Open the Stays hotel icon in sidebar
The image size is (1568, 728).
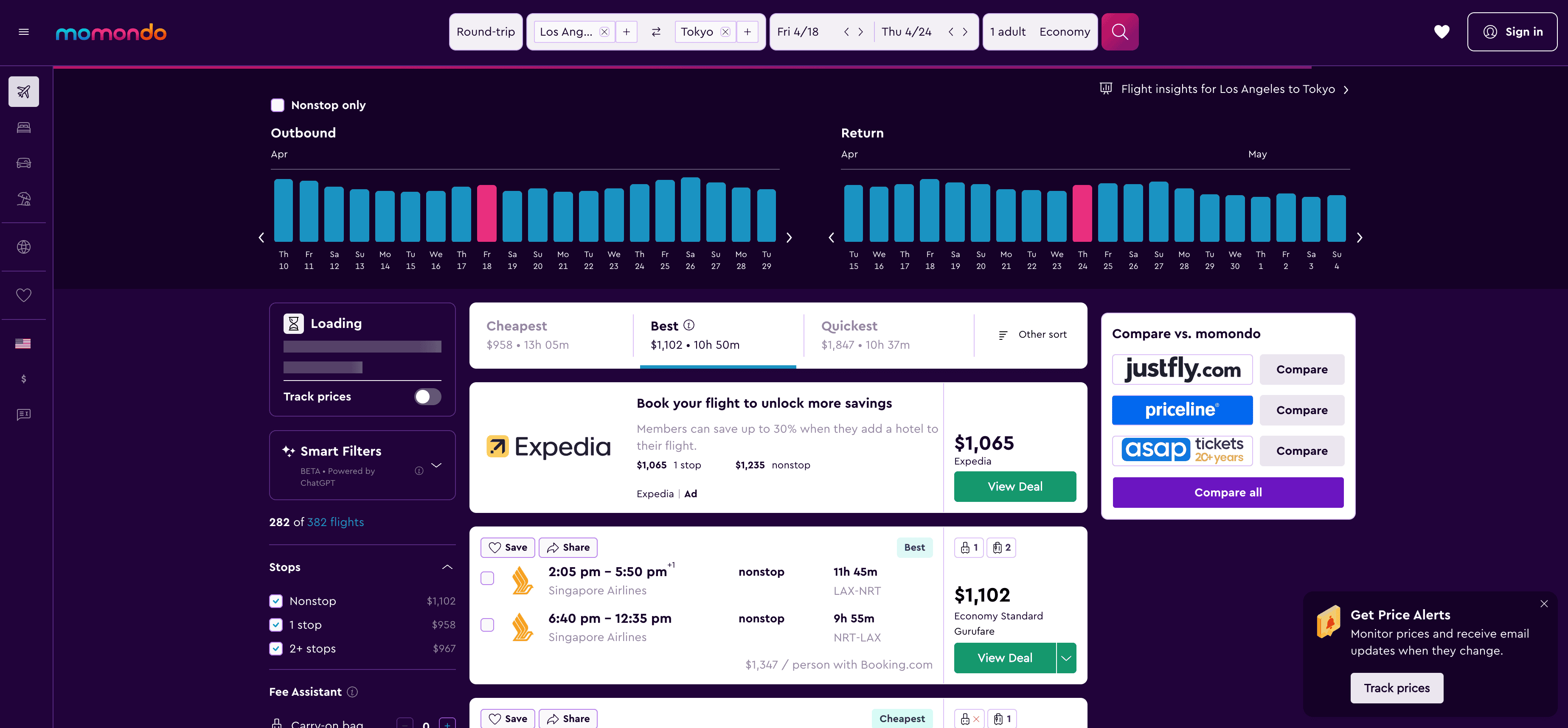pos(24,127)
